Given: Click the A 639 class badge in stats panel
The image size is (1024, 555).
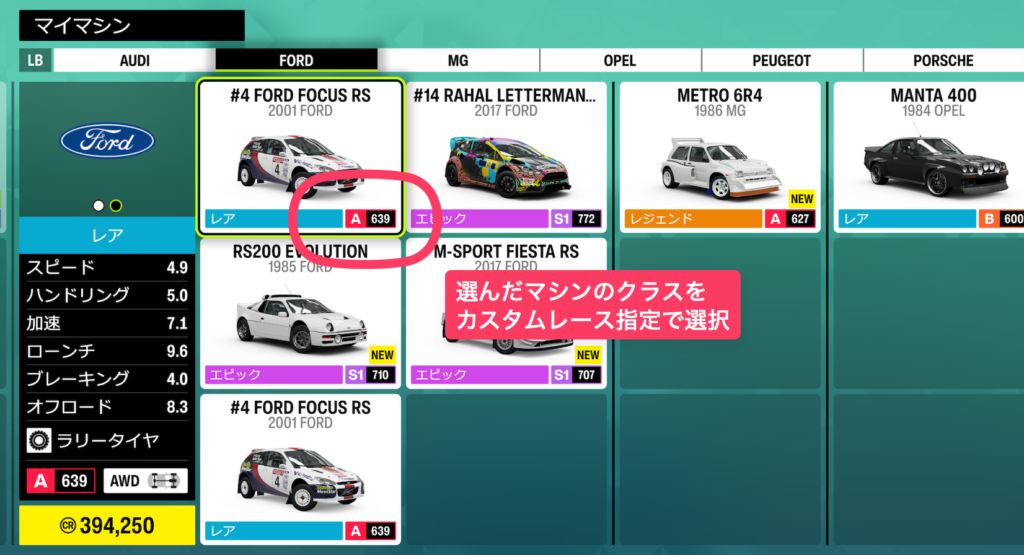Looking at the screenshot, I should (61, 481).
